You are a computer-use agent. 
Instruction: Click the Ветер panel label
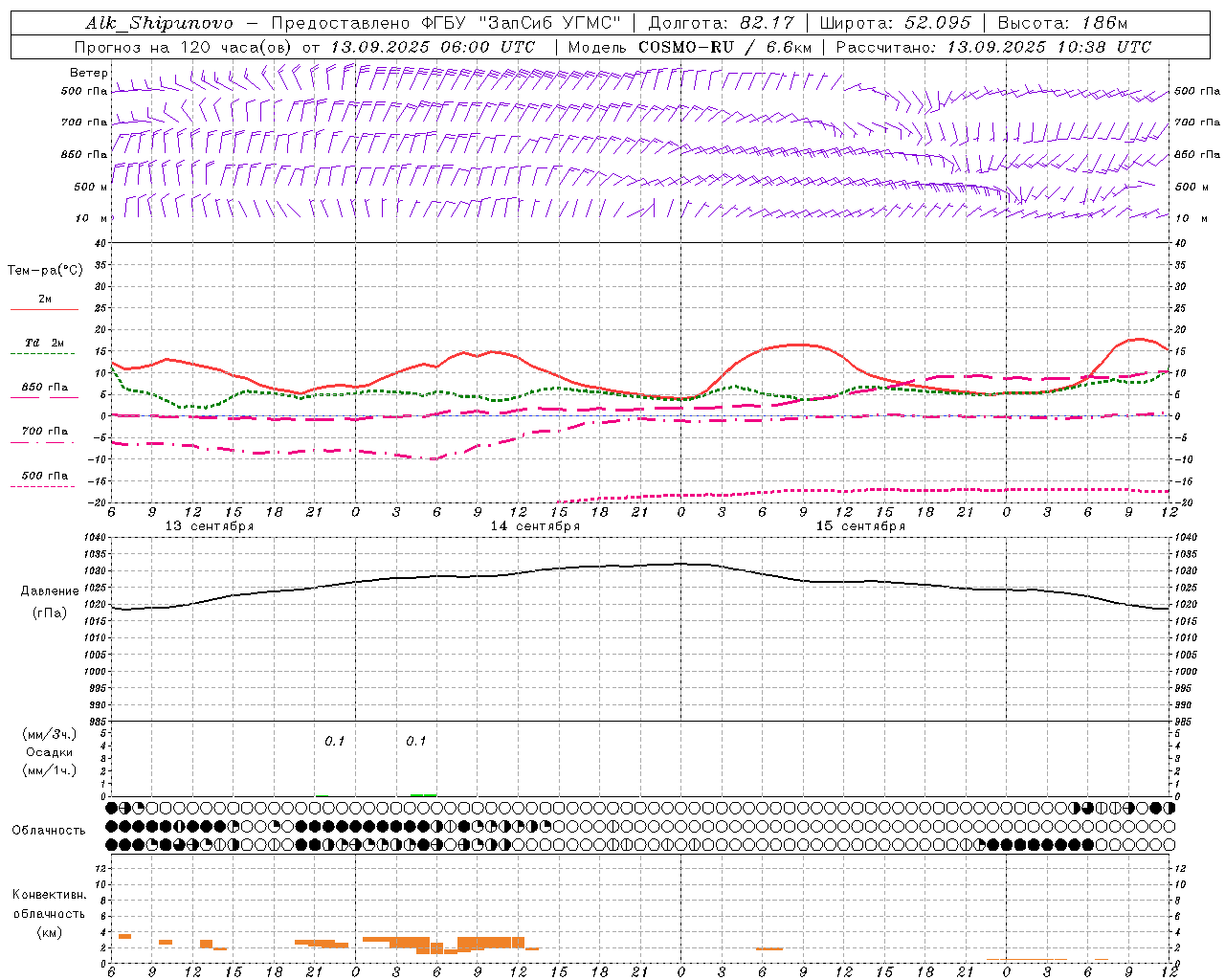tap(89, 73)
